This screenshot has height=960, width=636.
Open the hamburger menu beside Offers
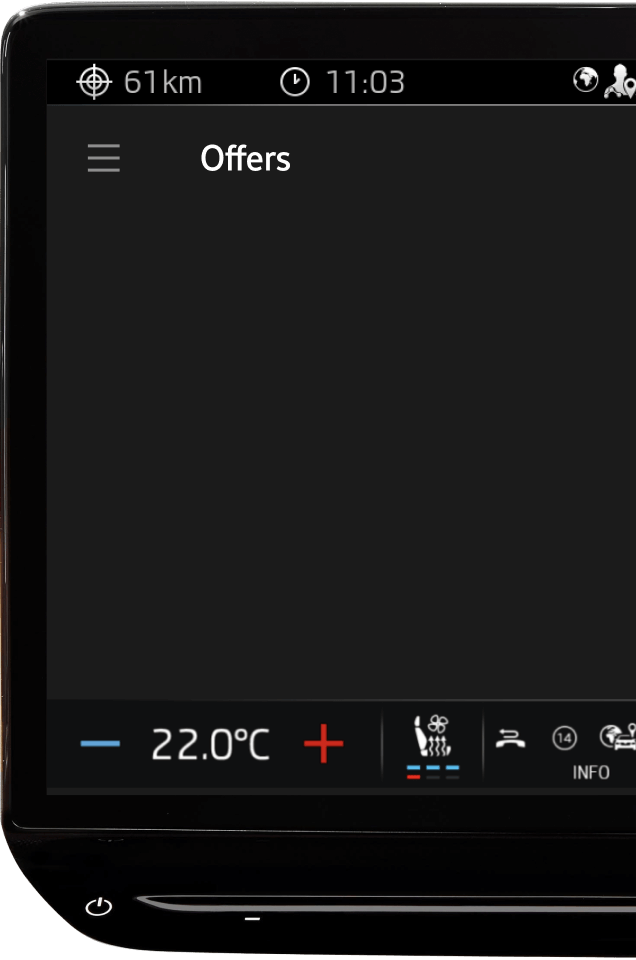pos(103,158)
